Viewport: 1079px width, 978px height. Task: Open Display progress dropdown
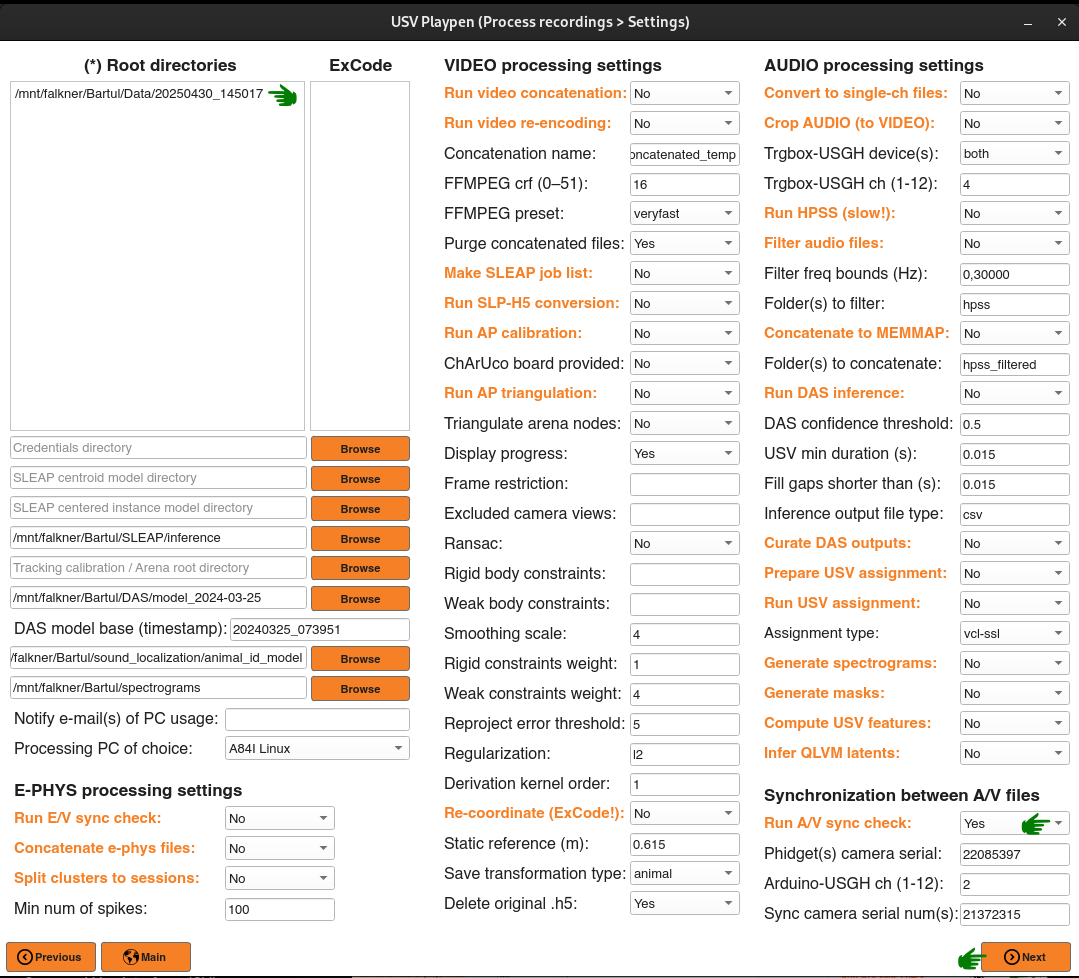685,454
